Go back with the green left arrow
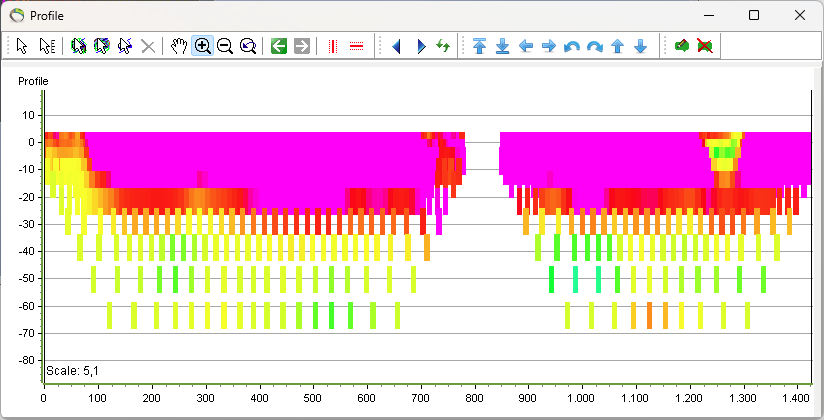This screenshot has width=824, height=420. click(279, 46)
